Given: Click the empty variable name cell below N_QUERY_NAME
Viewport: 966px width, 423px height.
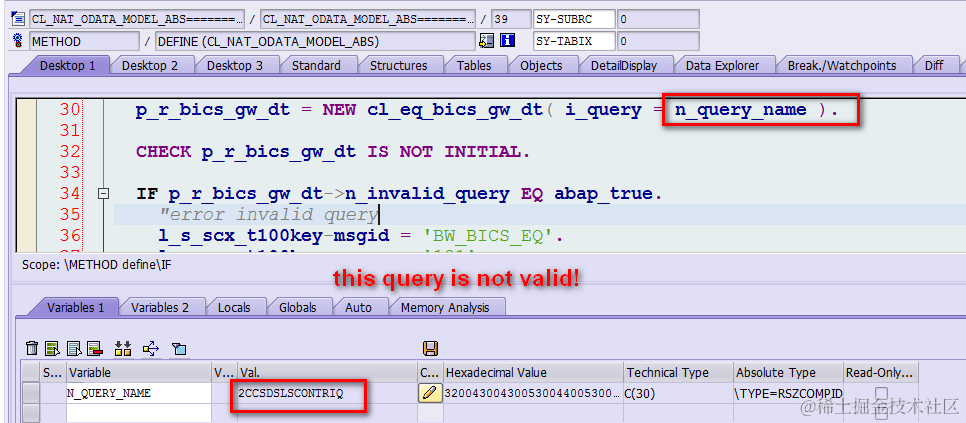Looking at the screenshot, I should pyautogui.click(x=139, y=411).
